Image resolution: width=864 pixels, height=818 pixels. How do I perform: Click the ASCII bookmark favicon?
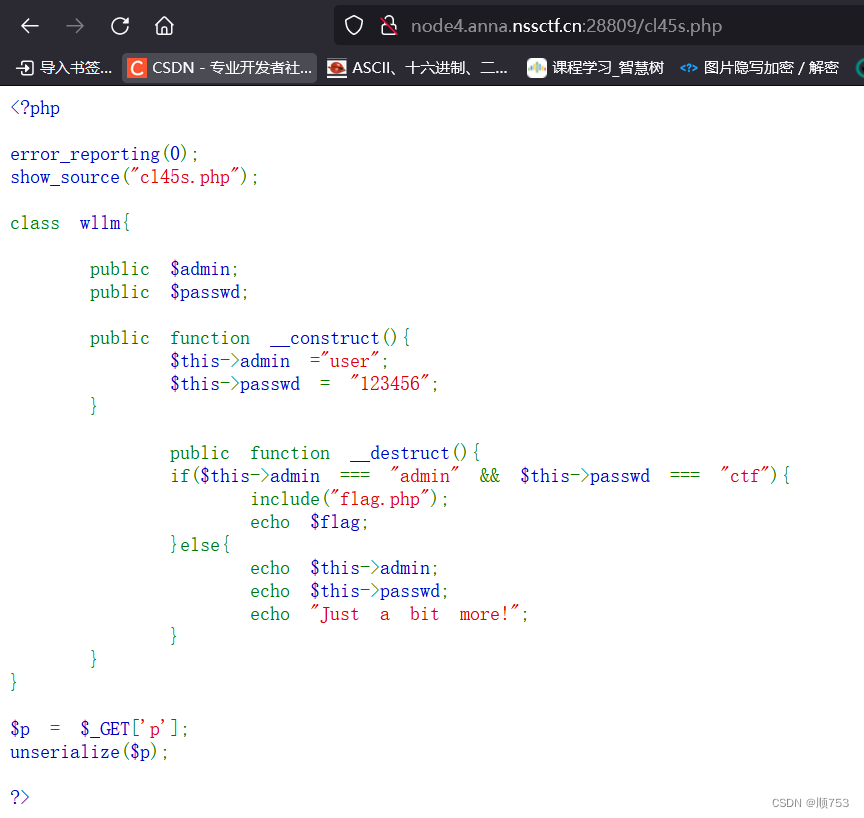(x=337, y=68)
